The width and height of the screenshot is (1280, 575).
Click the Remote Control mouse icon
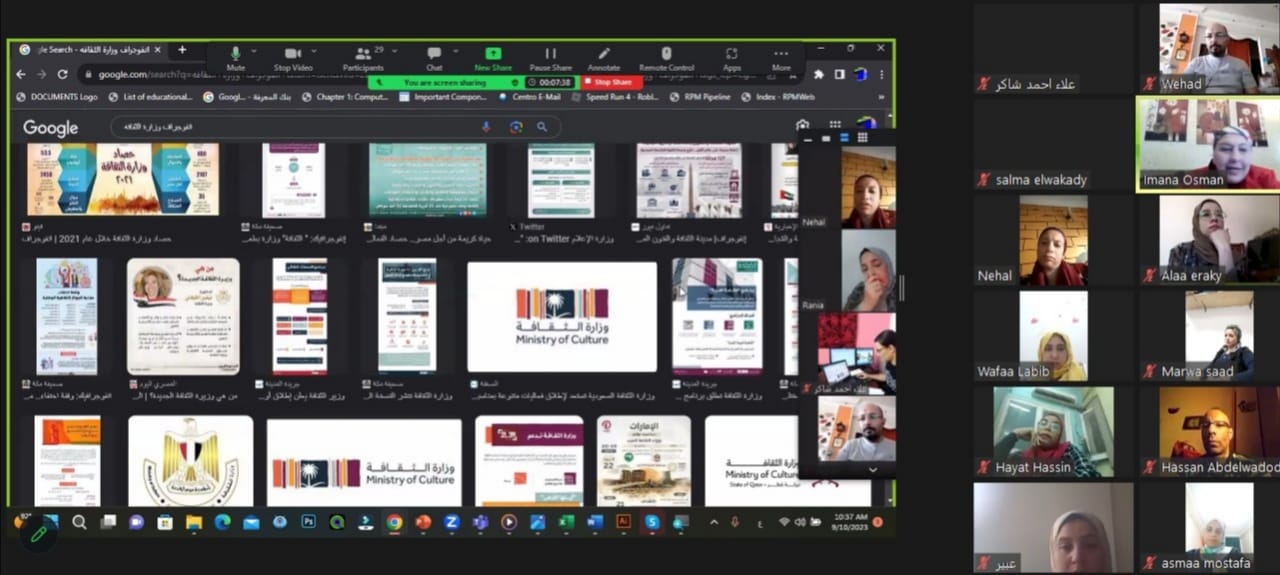tap(667, 53)
